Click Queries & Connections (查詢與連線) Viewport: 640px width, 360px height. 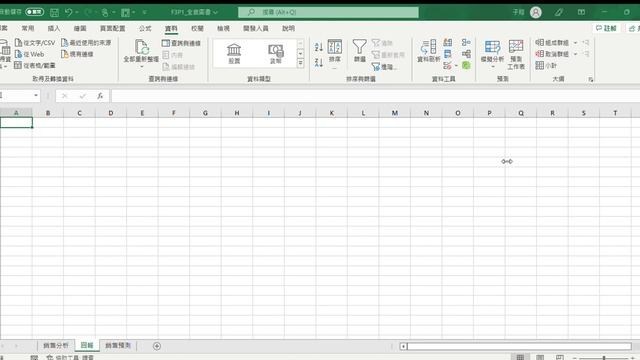(x=181, y=43)
